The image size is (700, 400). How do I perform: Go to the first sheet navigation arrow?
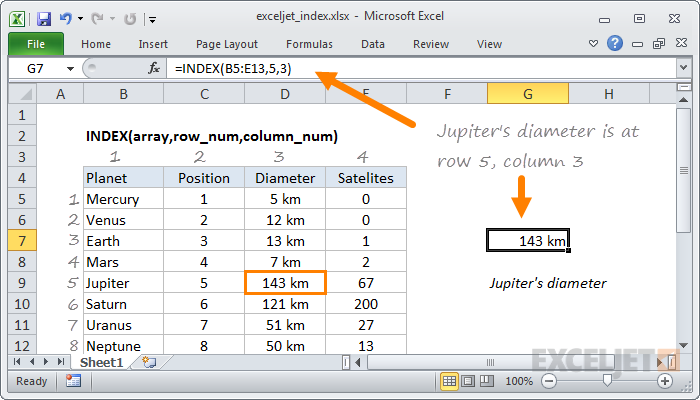tap(14, 361)
